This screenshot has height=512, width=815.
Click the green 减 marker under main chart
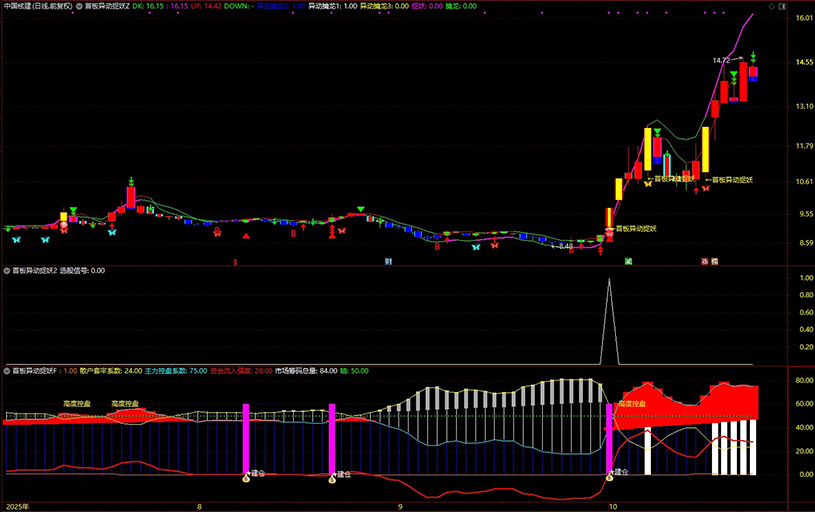tap(628, 262)
